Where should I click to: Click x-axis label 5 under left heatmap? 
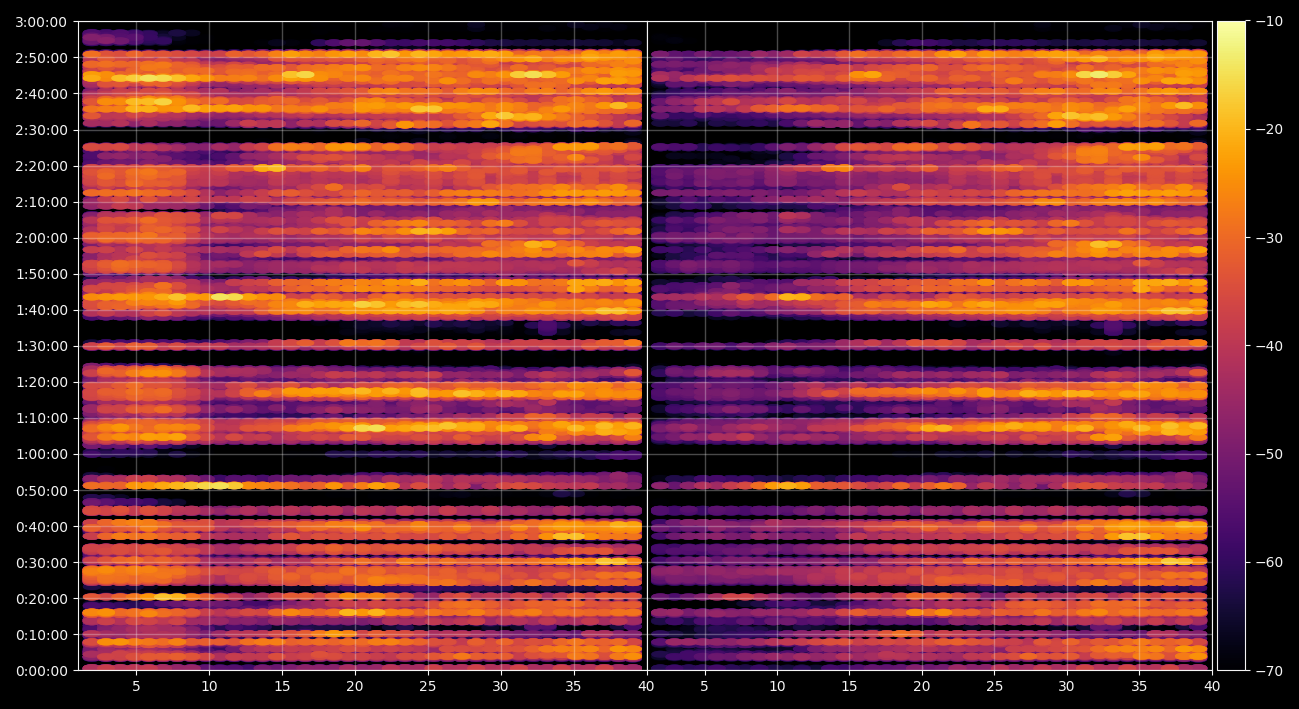click(136, 687)
